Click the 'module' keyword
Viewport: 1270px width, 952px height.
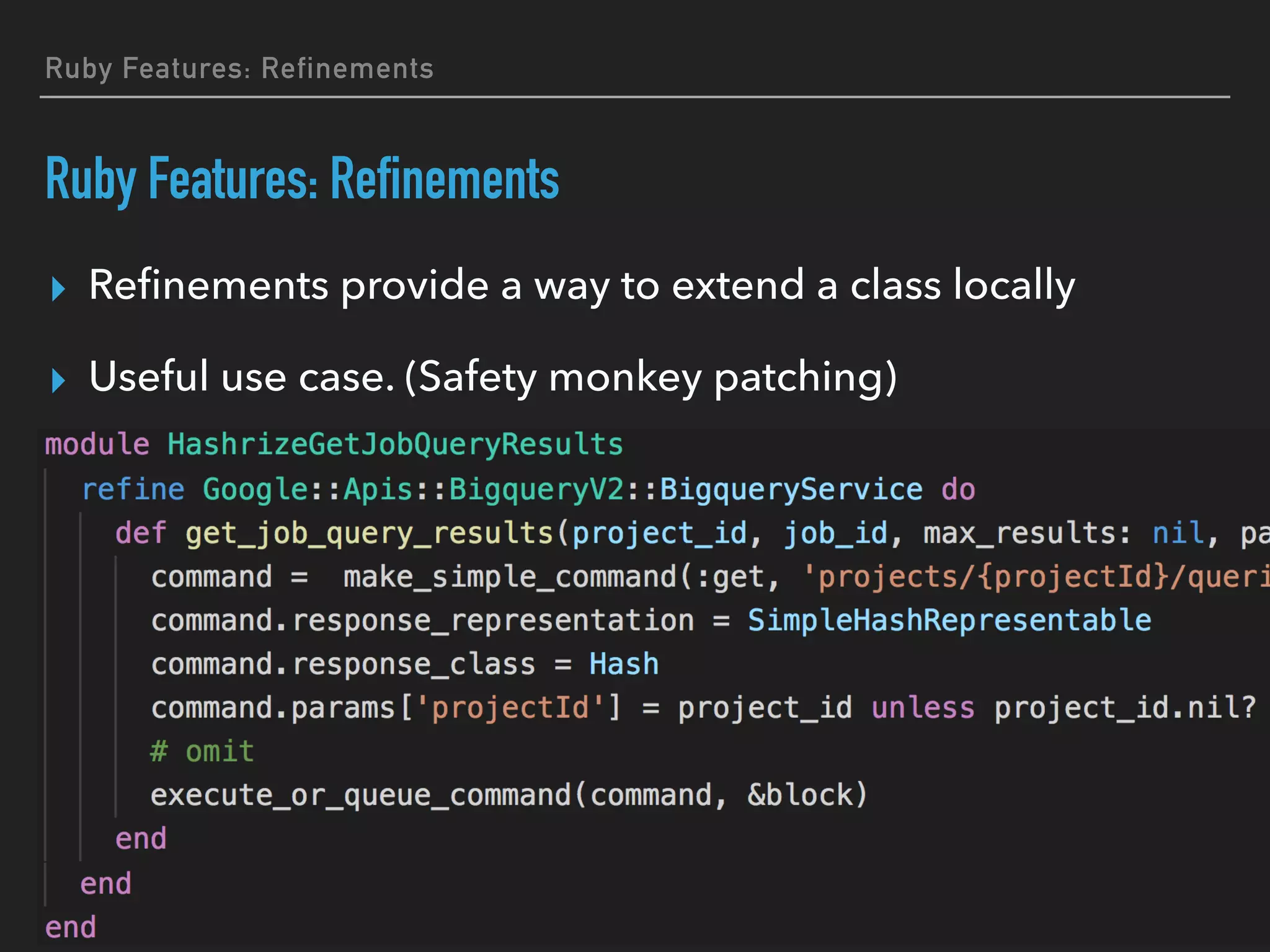(x=97, y=444)
